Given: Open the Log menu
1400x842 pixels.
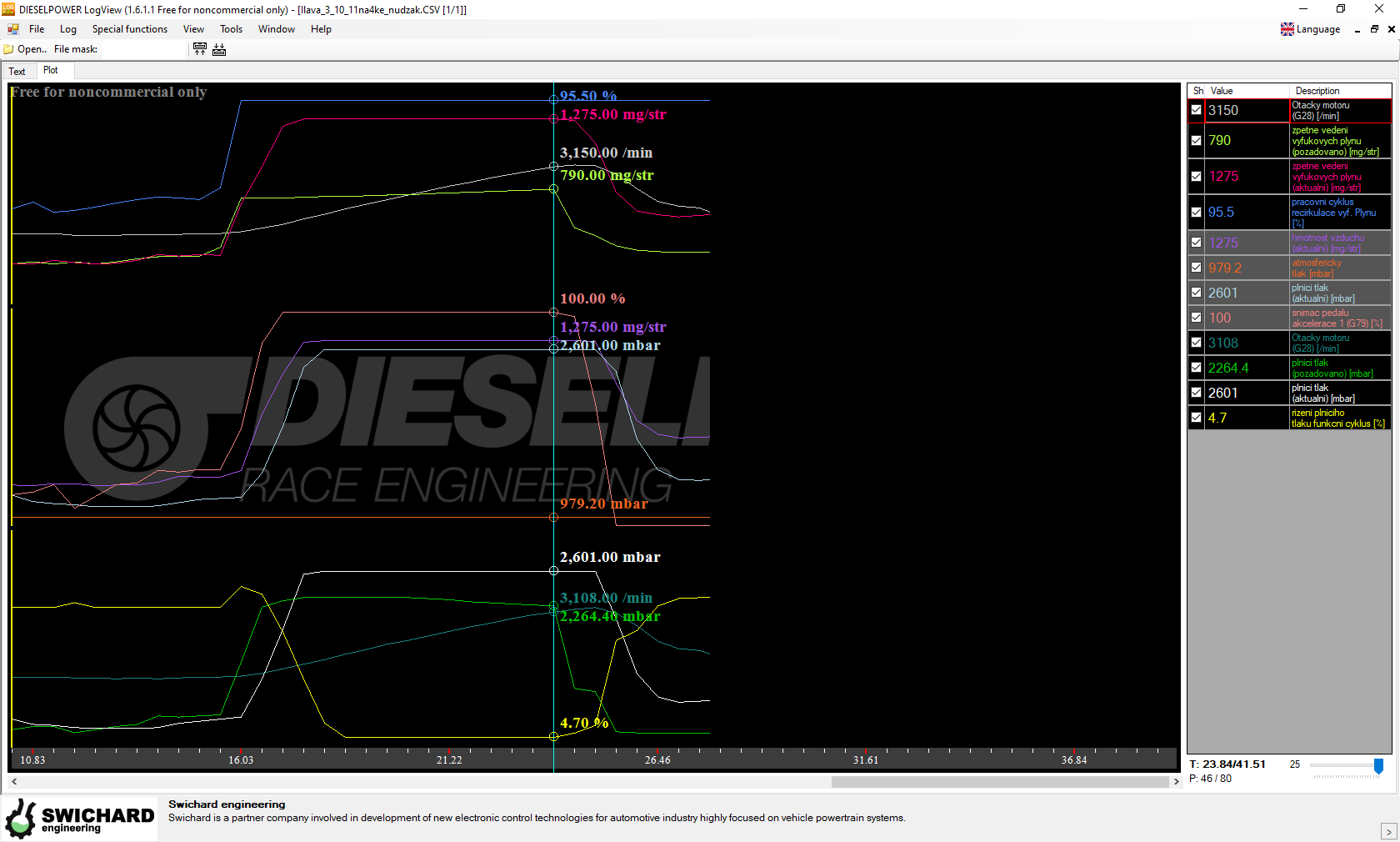Looking at the screenshot, I should pyautogui.click(x=68, y=29).
